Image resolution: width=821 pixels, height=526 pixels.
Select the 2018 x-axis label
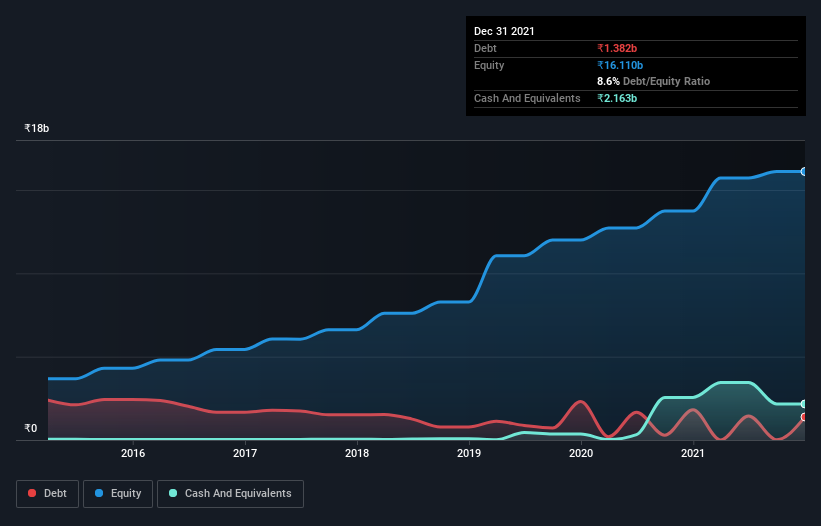357,453
